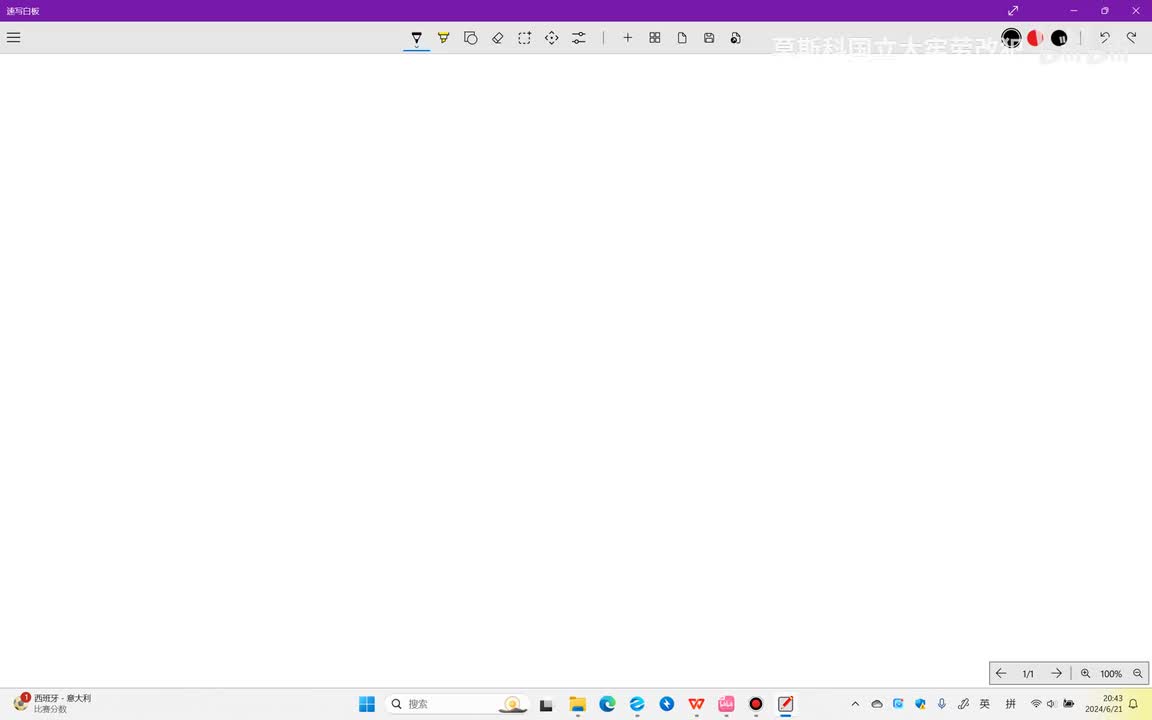Open the pen menu tray icon
The width and height of the screenshot is (1152, 720).
(x=963, y=704)
